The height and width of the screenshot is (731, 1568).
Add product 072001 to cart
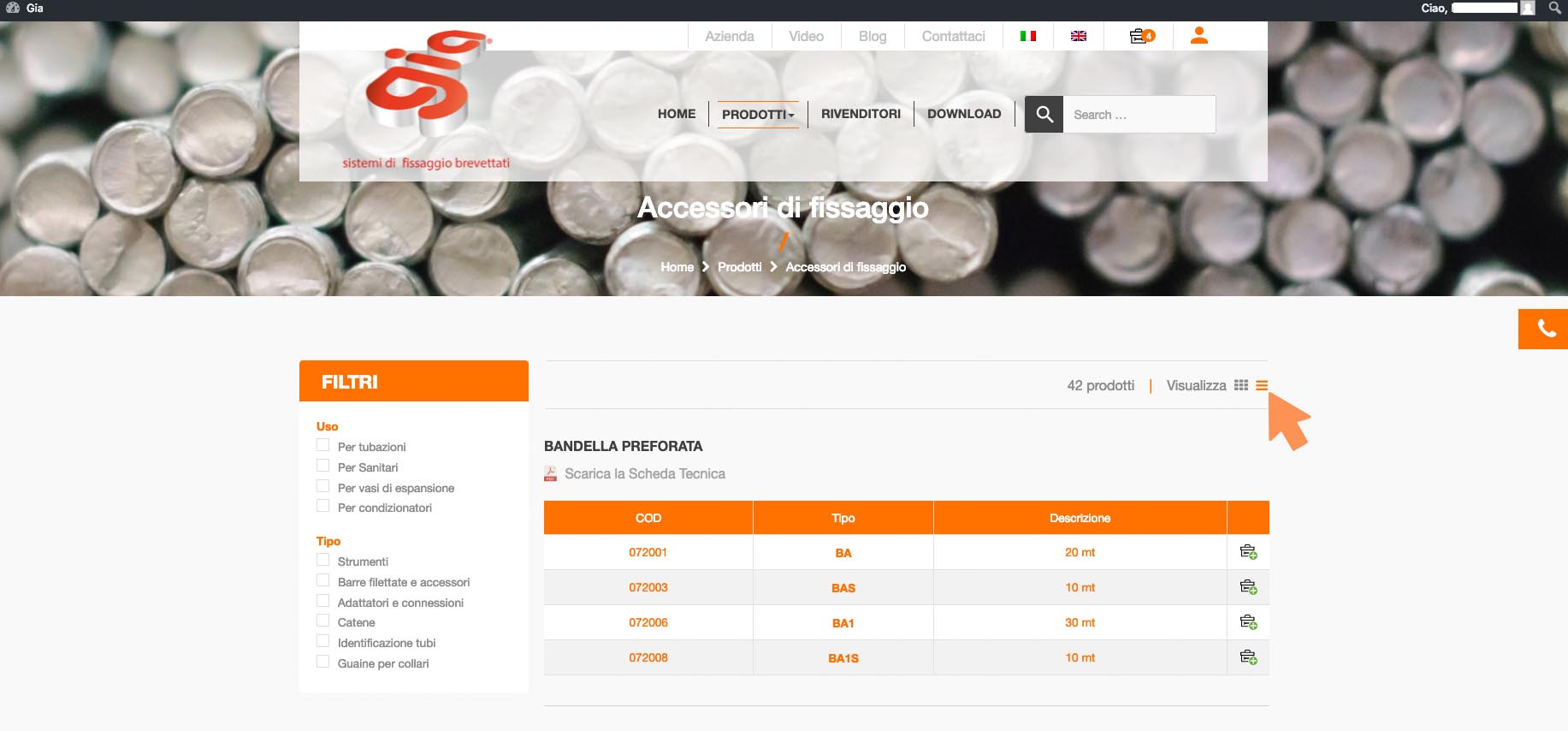tap(1248, 552)
